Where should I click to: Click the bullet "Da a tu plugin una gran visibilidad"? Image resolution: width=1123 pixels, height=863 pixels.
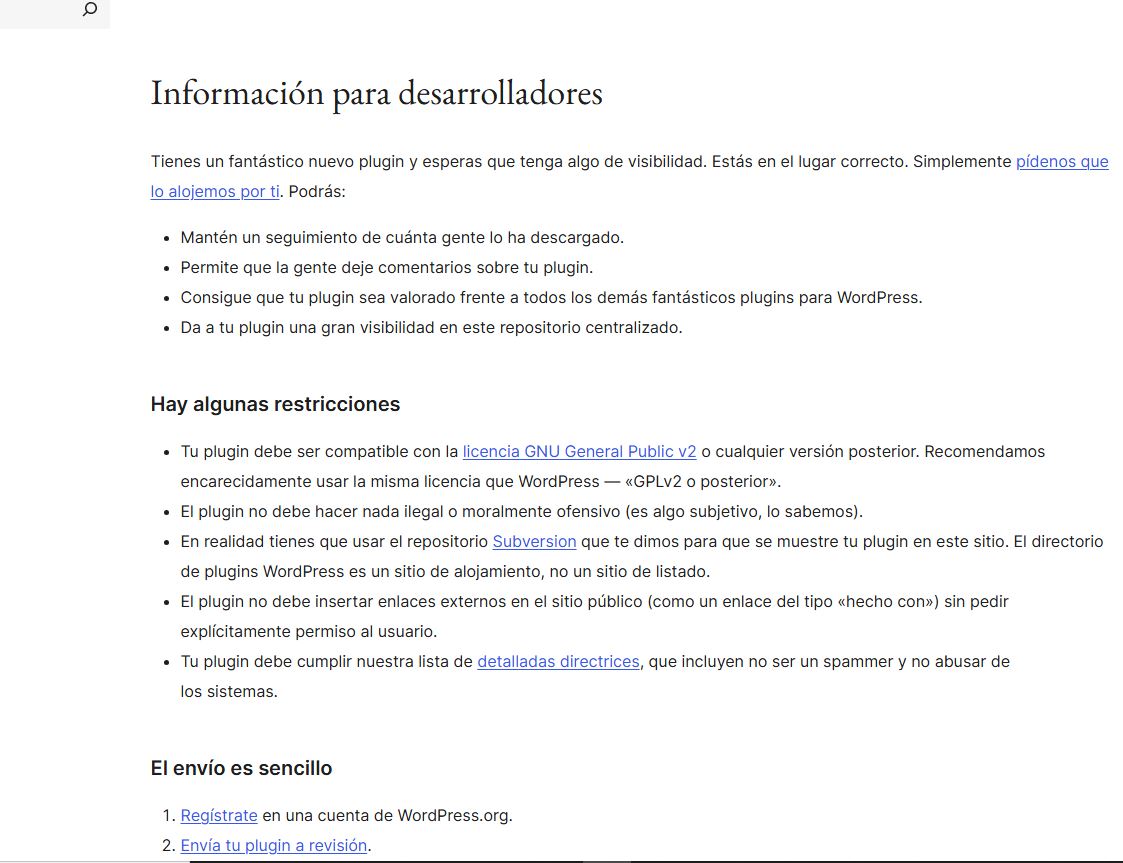(431, 327)
